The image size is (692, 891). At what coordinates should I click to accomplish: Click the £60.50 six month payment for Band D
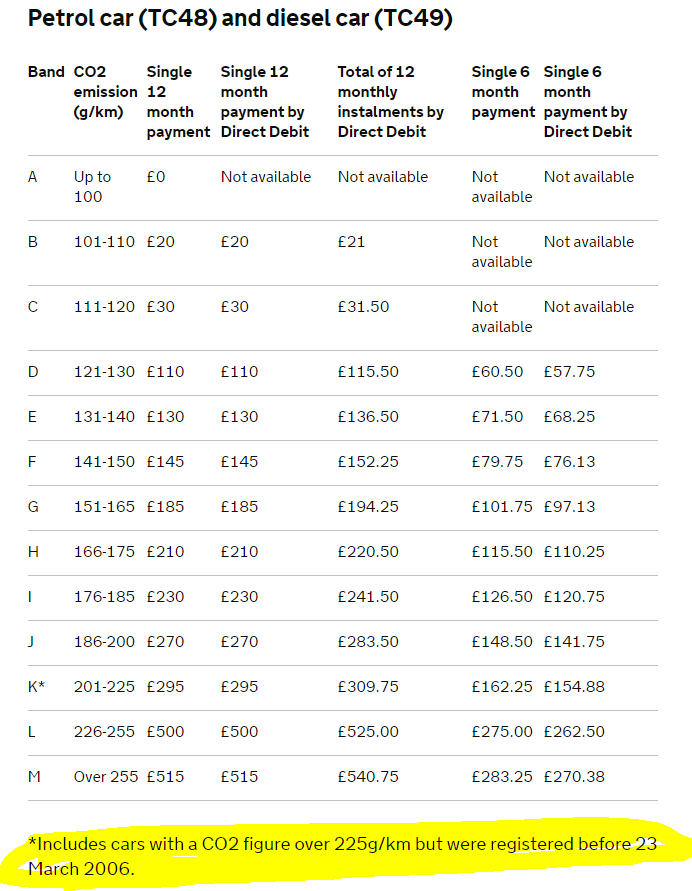click(x=497, y=372)
